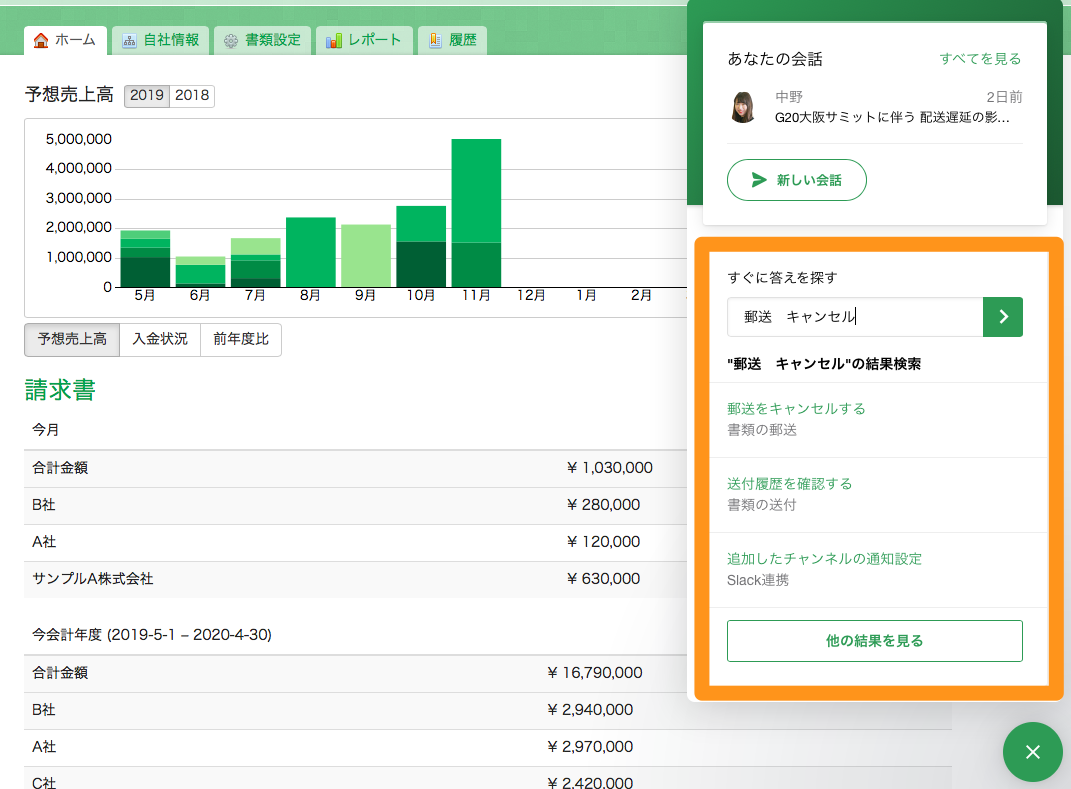The image size is (1071, 789).
Task: Click the 書類設定 gear icon
Action: click(x=231, y=41)
